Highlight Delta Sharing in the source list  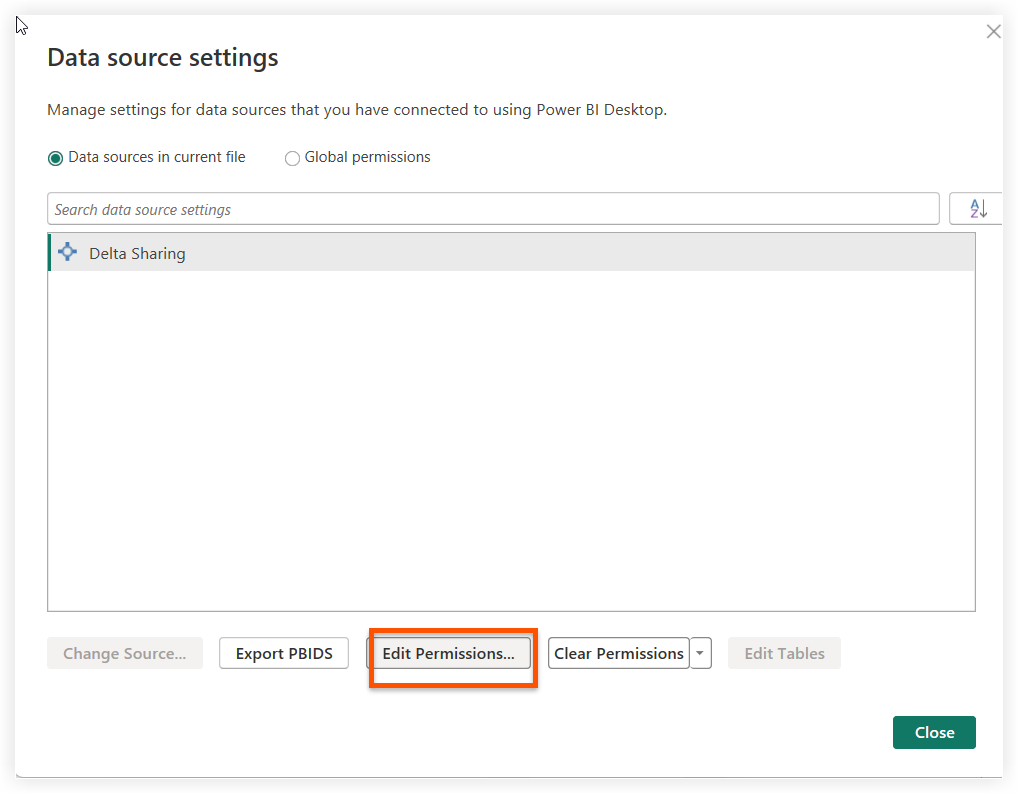[137, 252]
